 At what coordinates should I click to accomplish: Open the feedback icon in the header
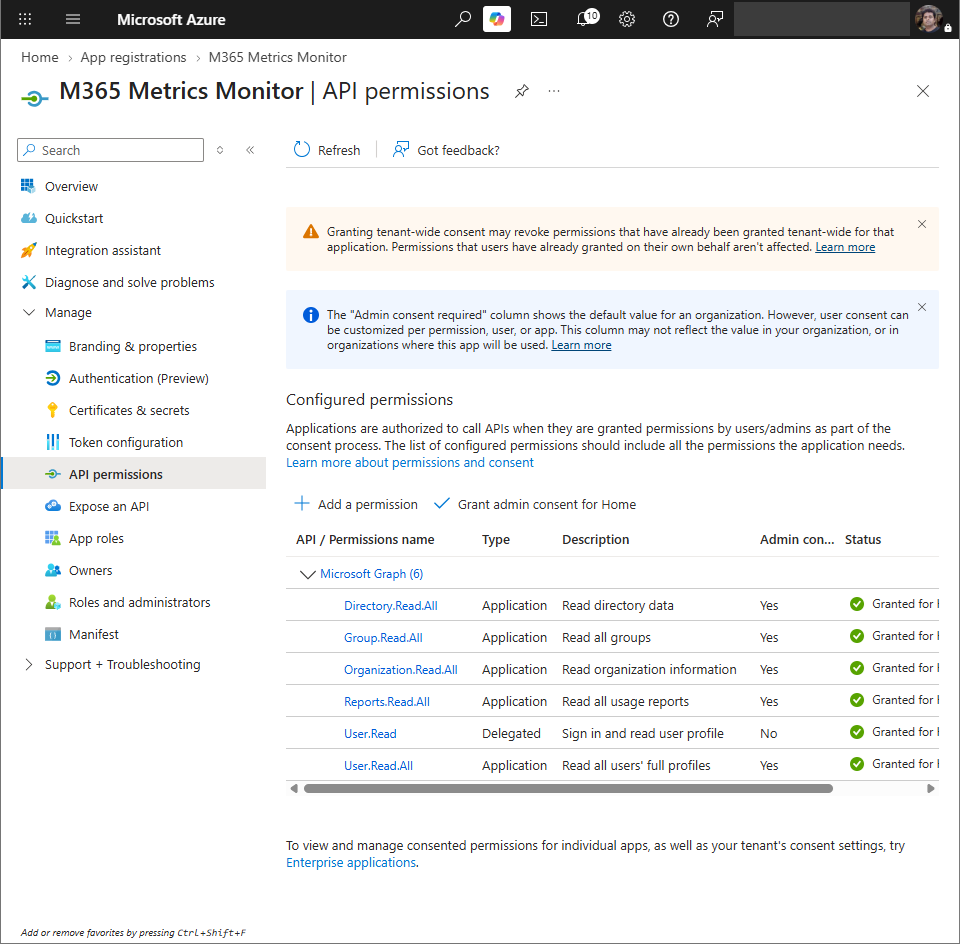click(x=714, y=19)
